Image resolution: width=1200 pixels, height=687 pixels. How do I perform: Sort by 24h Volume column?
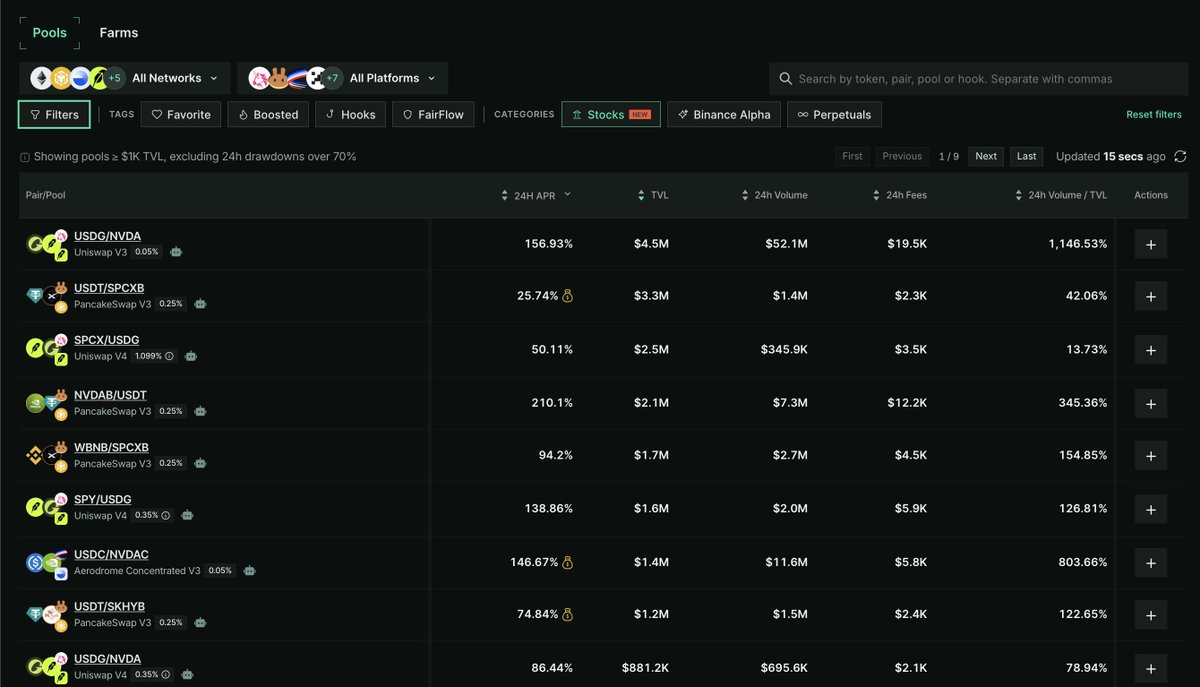pyautogui.click(x=774, y=196)
